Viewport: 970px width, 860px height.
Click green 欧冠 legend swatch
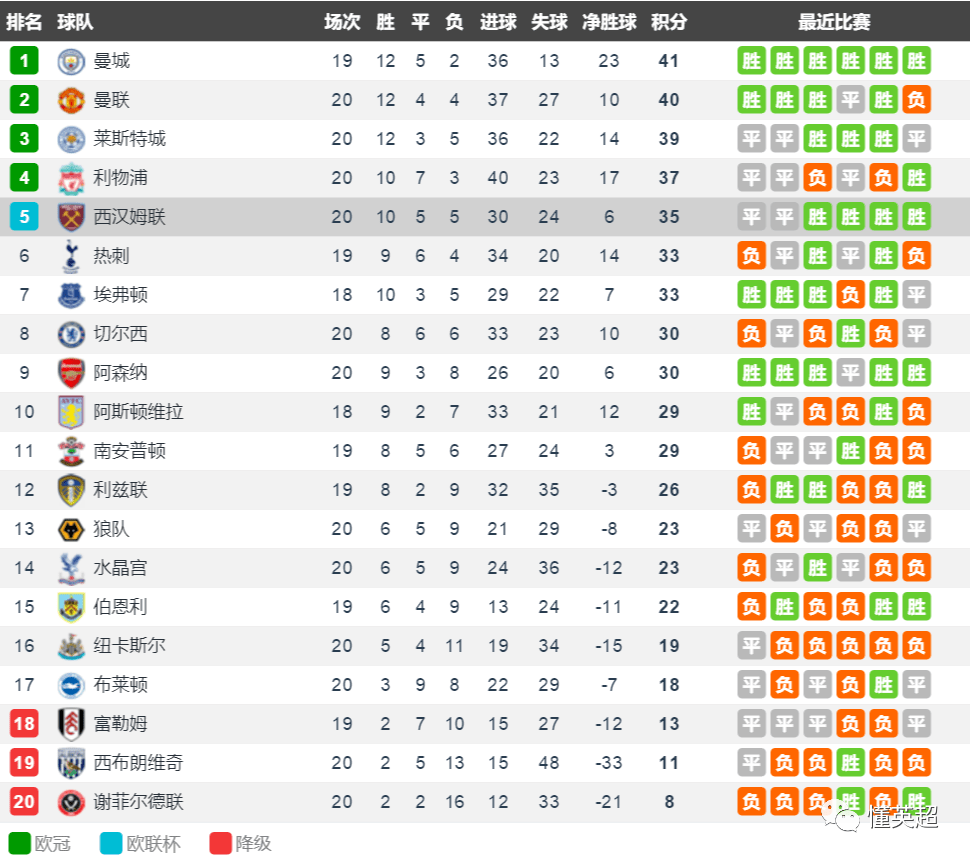[20, 843]
